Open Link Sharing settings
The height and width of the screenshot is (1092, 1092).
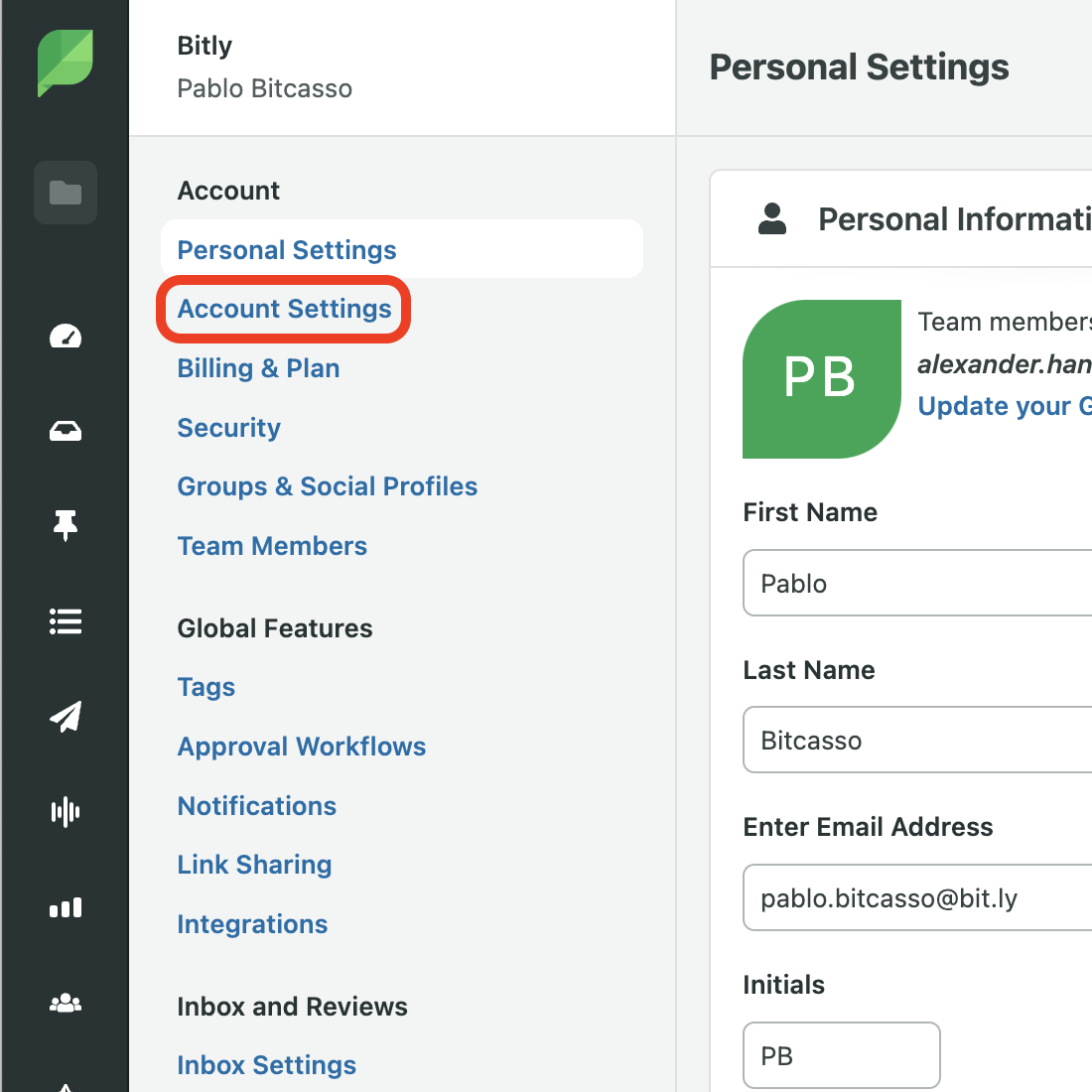coord(254,865)
